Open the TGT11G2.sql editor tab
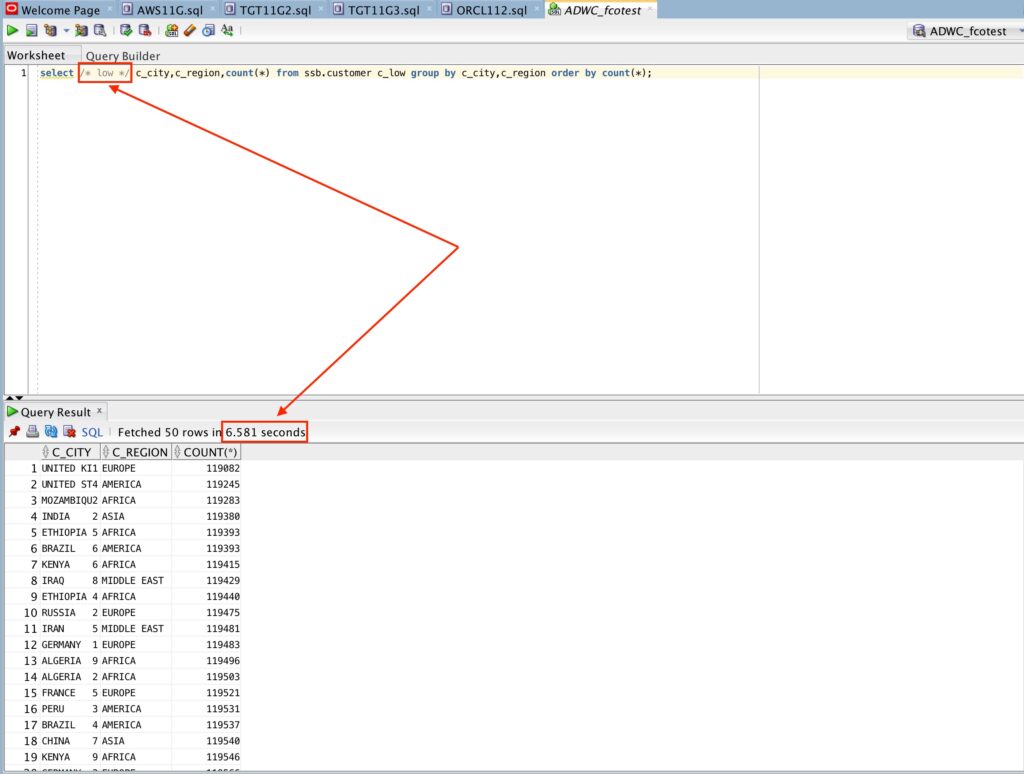Image resolution: width=1024 pixels, height=774 pixels. tap(272, 10)
